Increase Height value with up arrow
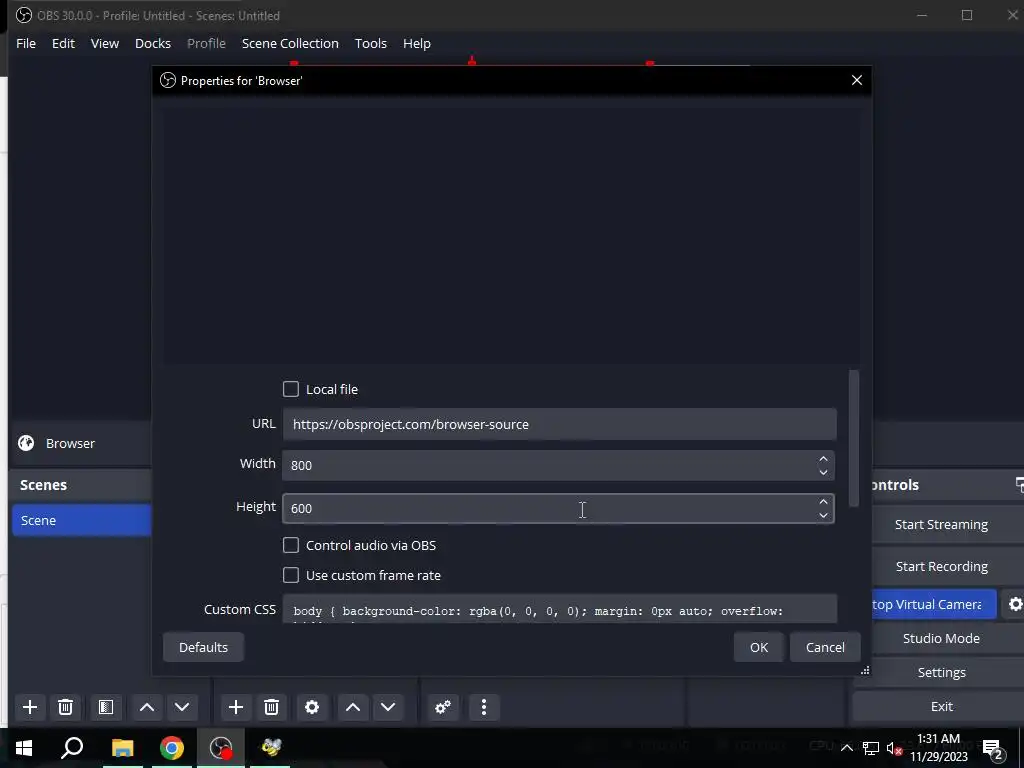The height and width of the screenshot is (768, 1024). click(823, 502)
